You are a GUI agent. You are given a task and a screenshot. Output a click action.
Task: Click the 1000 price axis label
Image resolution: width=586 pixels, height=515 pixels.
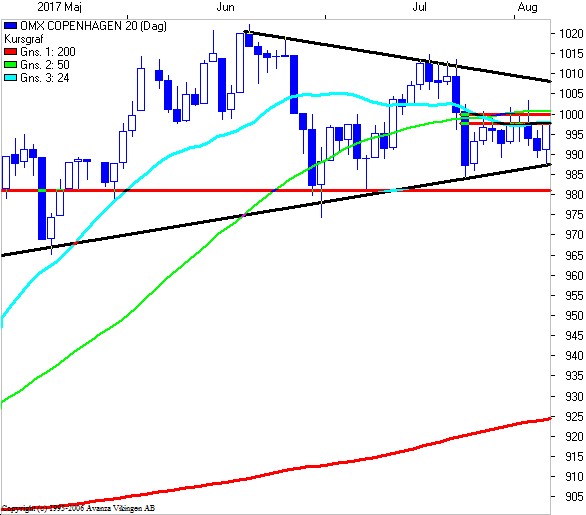coord(571,114)
